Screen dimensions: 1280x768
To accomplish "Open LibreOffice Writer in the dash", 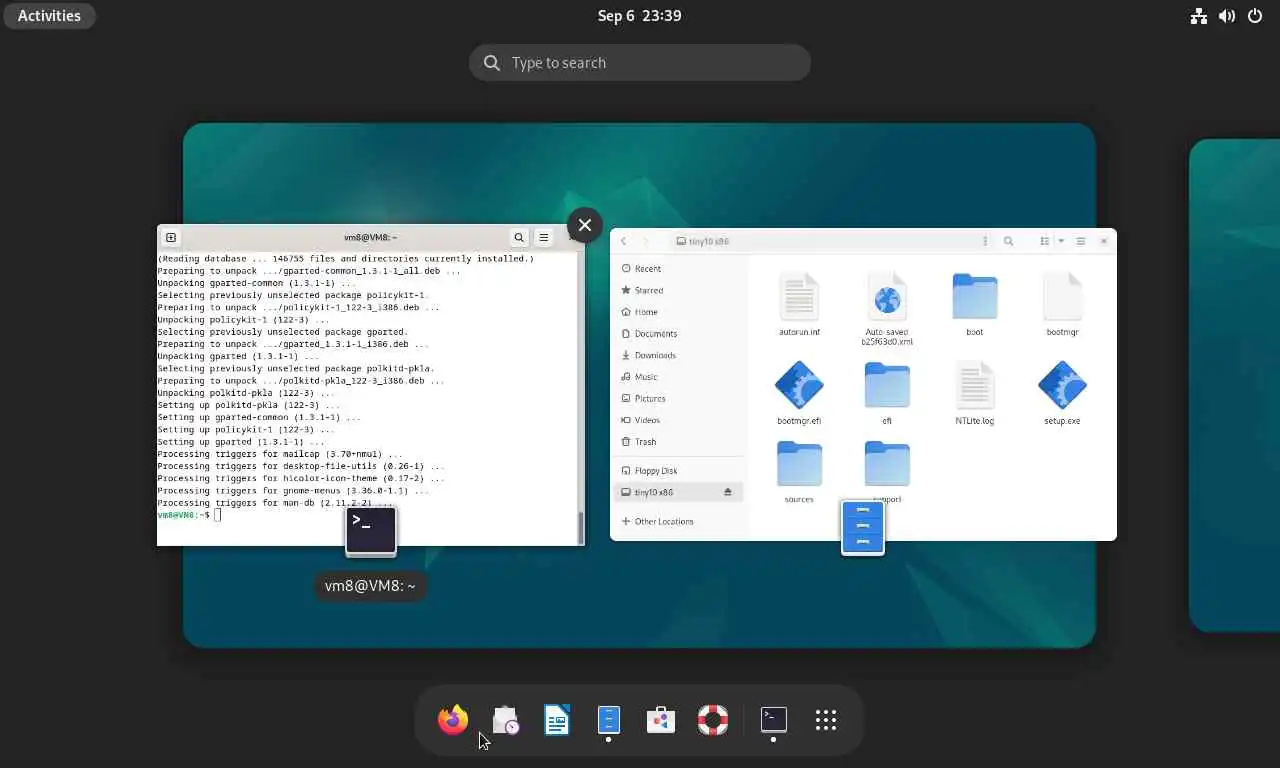I will point(557,720).
